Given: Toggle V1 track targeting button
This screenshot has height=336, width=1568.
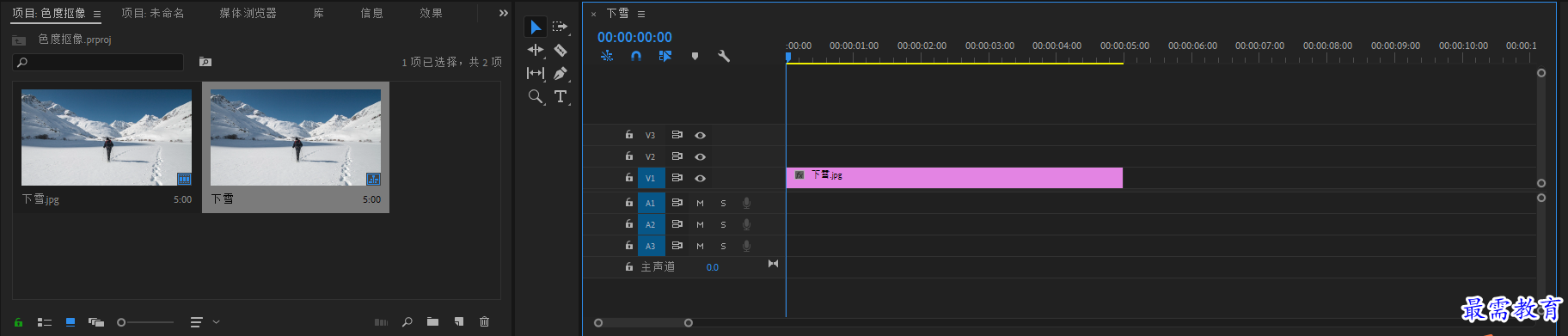Looking at the screenshot, I should click(651, 178).
